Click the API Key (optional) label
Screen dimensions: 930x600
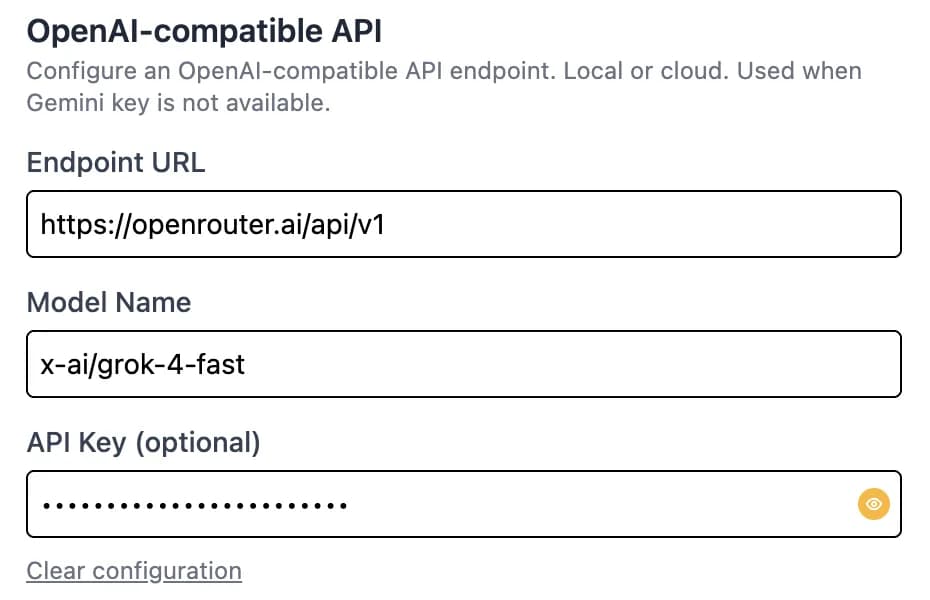pos(144,442)
